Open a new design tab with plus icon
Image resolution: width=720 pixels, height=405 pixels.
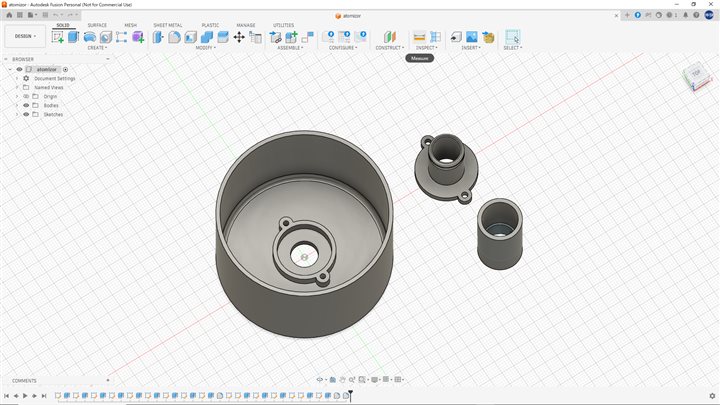pos(627,15)
